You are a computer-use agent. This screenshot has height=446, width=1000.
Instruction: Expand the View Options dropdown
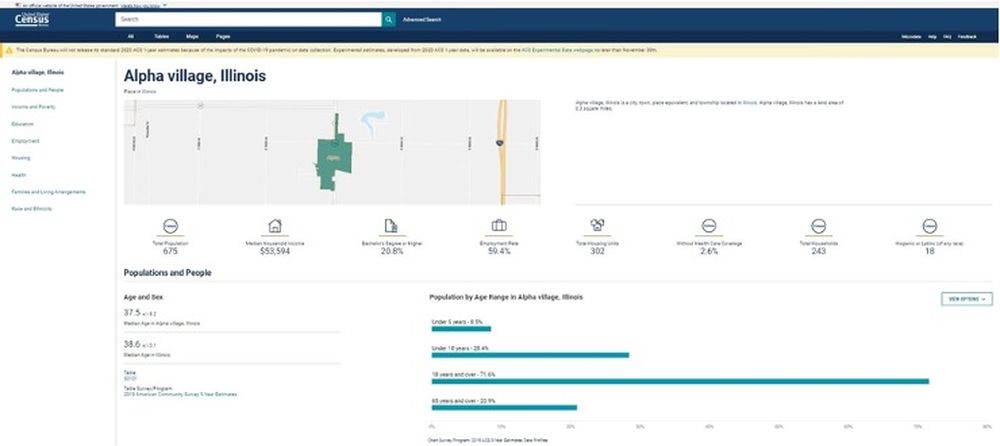click(966, 298)
